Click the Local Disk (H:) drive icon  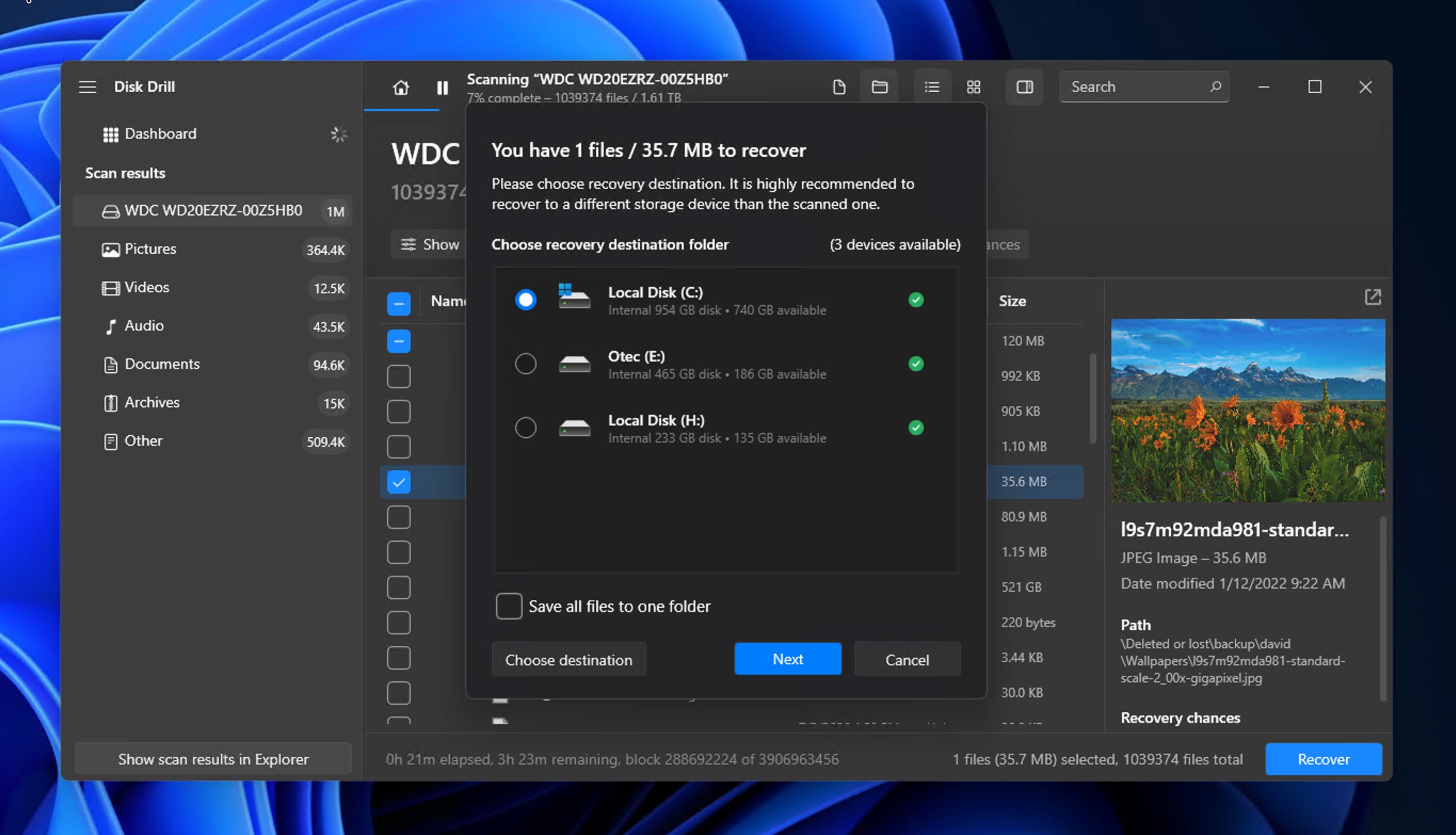point(574,428)
